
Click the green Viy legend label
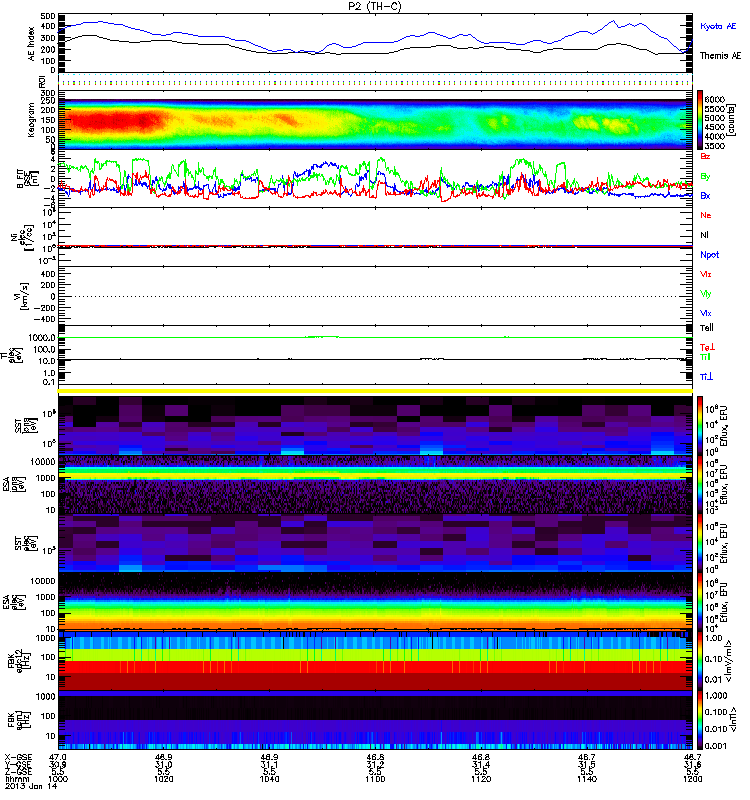coord(705,294)
